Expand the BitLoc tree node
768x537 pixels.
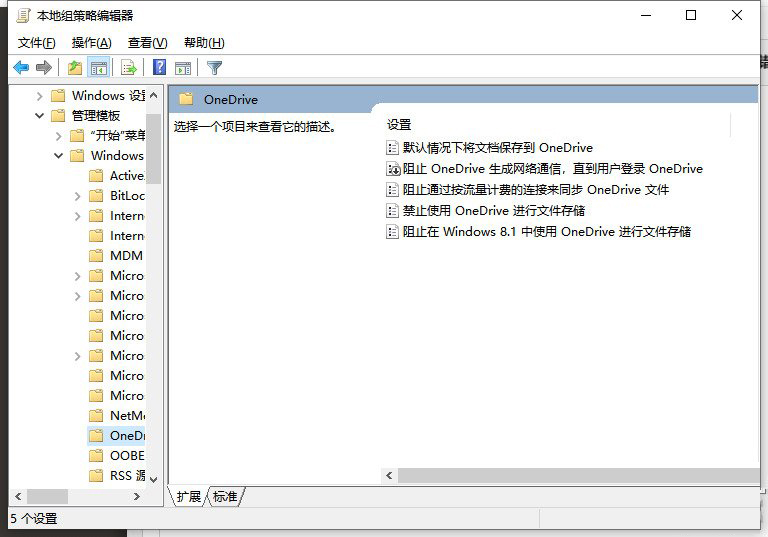[x=77, y=196]
